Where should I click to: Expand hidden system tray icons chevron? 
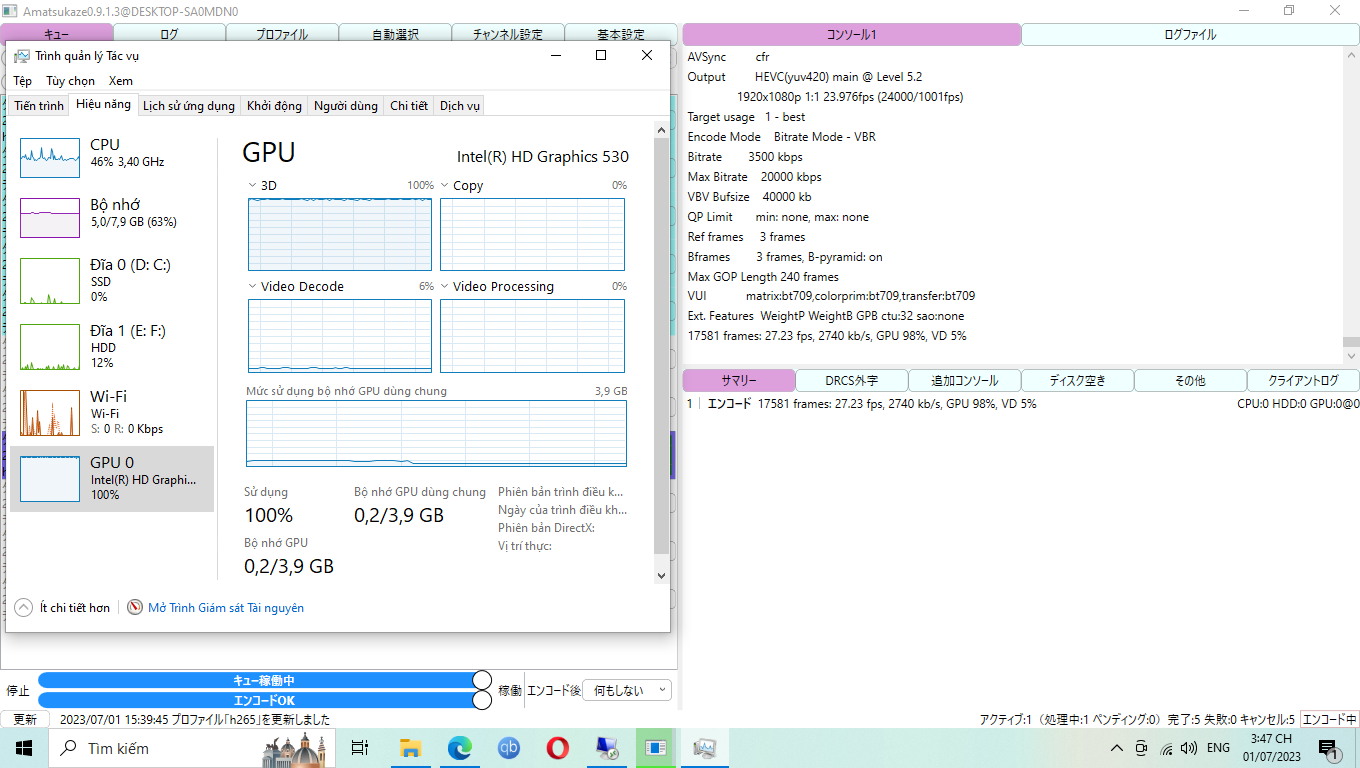point(1117,748)
